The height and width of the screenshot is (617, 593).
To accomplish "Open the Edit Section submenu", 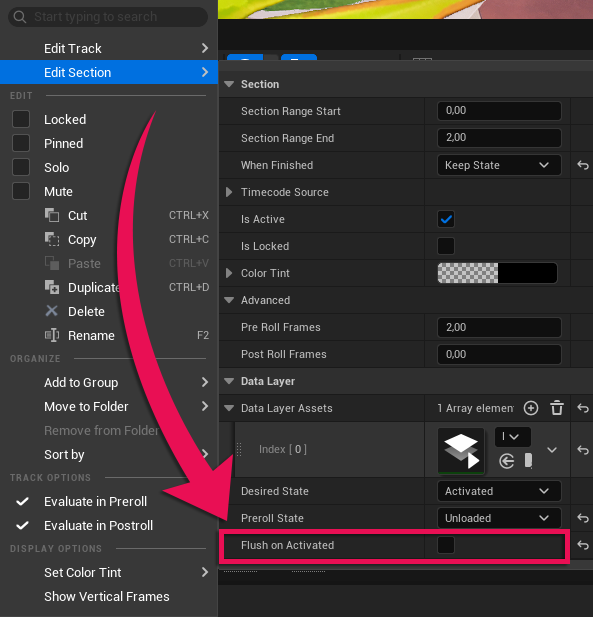I will (x=109, y=72).
